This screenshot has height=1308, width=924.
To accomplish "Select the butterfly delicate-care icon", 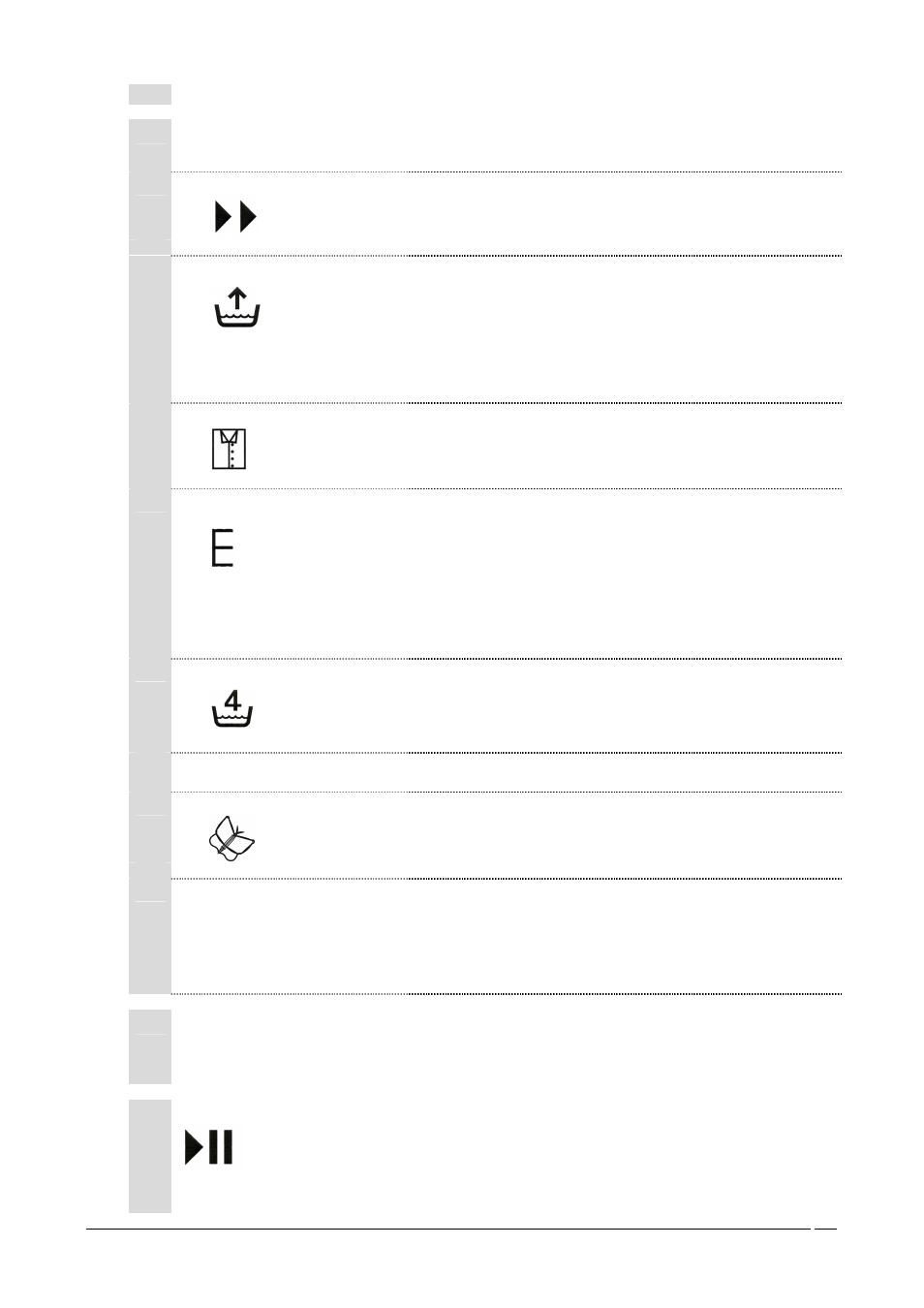I will [x=232, y=838].
